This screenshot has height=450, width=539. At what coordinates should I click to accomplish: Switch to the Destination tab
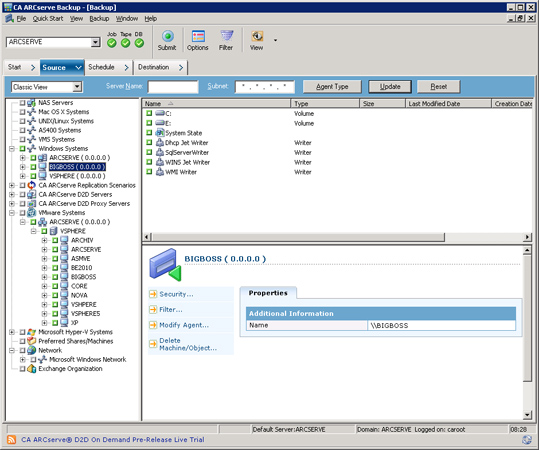tap(161, 67)
